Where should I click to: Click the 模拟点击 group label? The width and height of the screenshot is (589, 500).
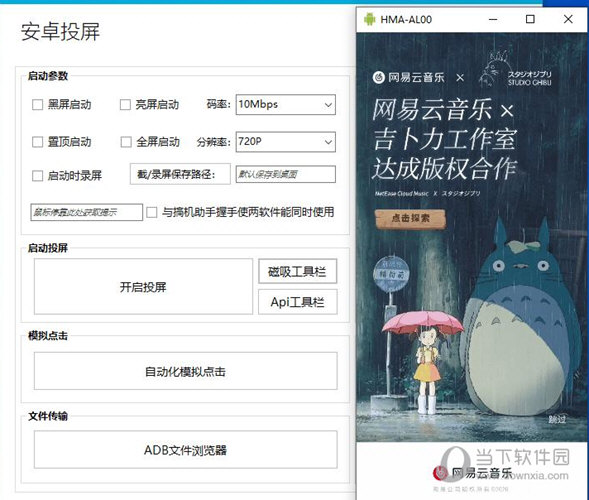pyautogui.click(x=48, y=335)
